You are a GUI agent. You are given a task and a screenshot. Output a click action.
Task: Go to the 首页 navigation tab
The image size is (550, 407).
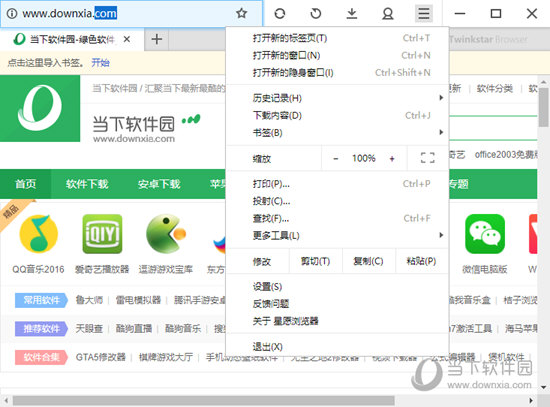[26, 184]
